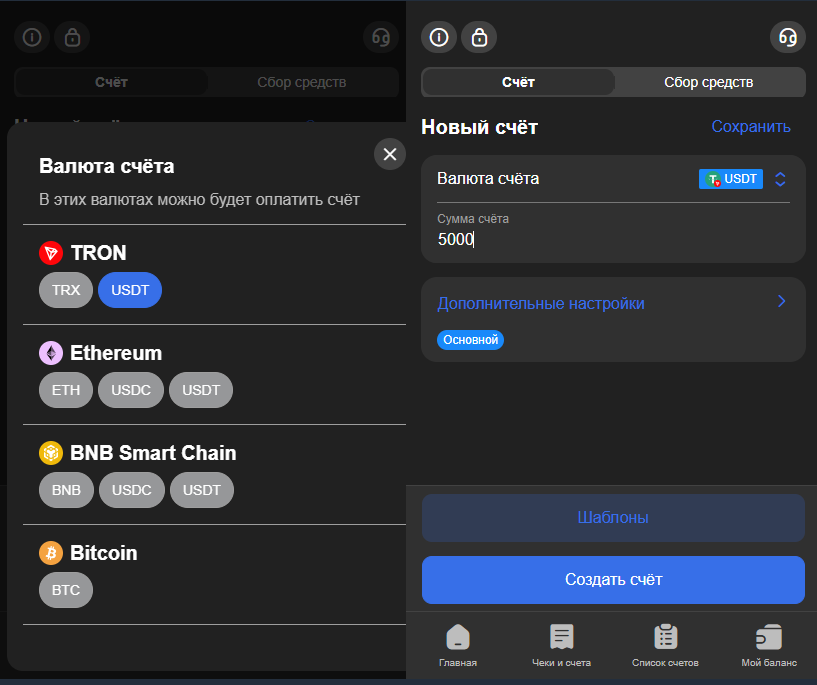This screenshot has width=817, height=685.
Task: Close the Валюта счёта popup
Action: point(390,154)
